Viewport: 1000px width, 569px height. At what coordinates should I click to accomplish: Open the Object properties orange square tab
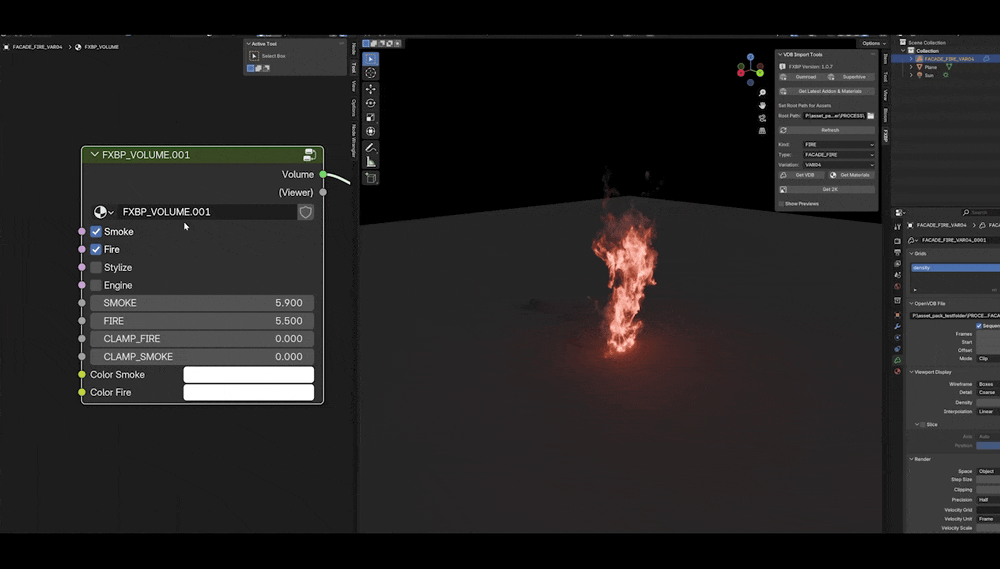coord(897,315)
